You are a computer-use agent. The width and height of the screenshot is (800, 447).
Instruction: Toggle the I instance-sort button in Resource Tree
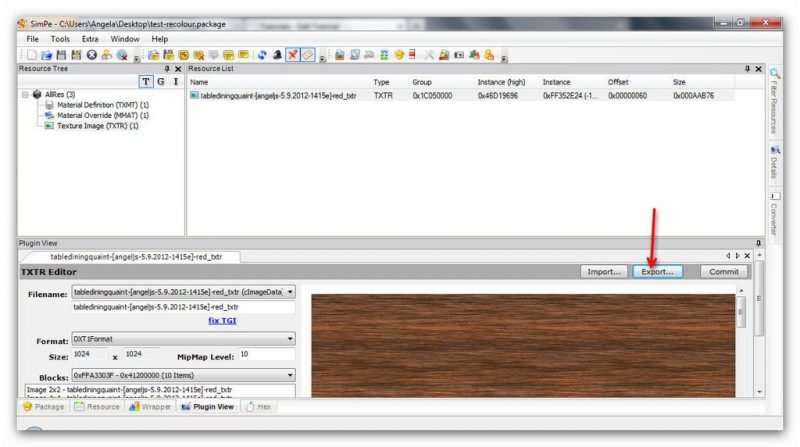(x=176, y=82)
